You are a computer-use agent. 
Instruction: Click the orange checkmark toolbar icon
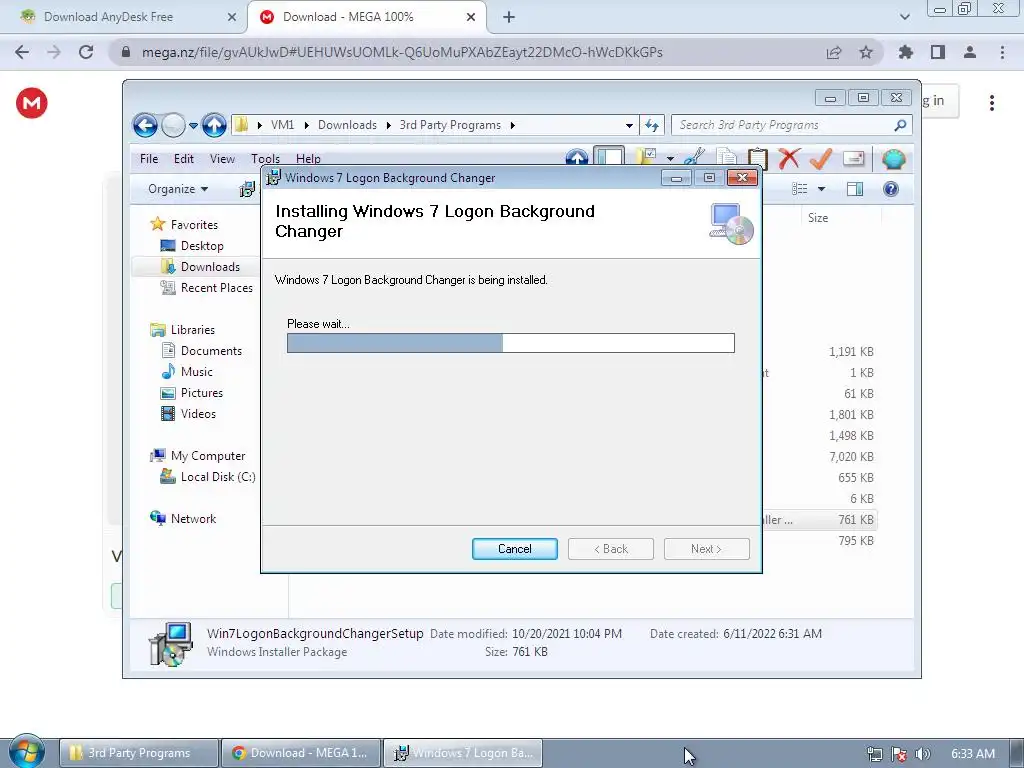click(x=821, y=157)
